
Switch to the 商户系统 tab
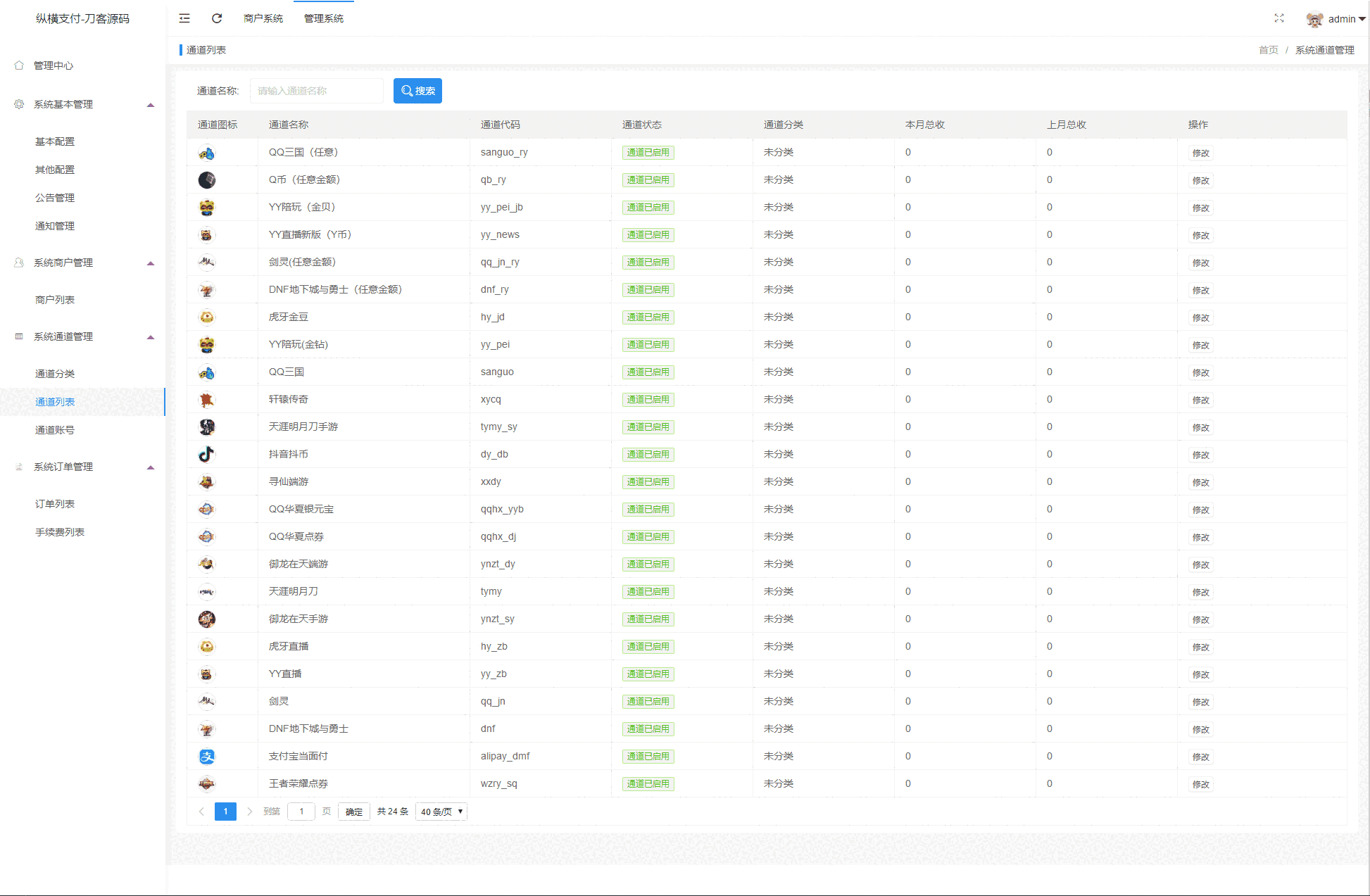(263, 18)
